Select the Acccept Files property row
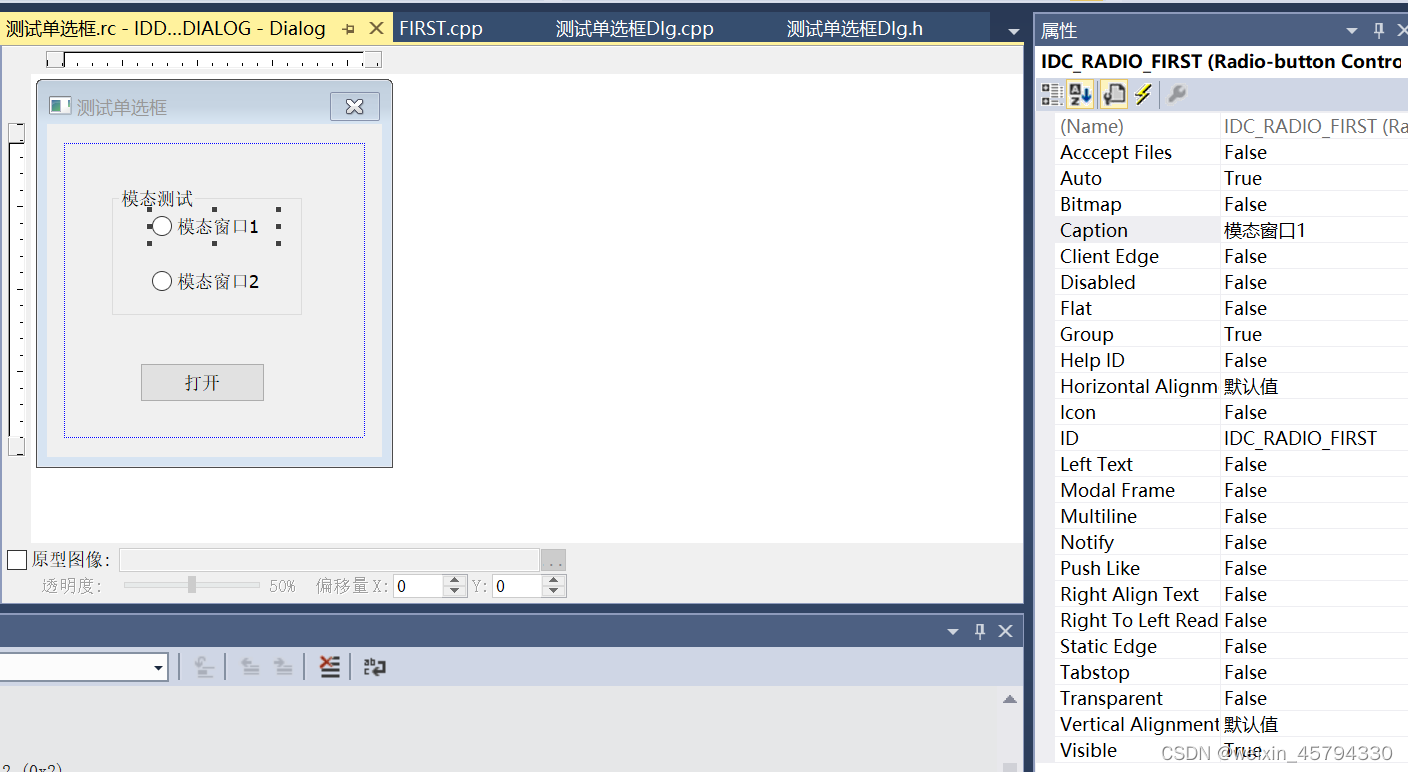 (x=1231, y=152)
